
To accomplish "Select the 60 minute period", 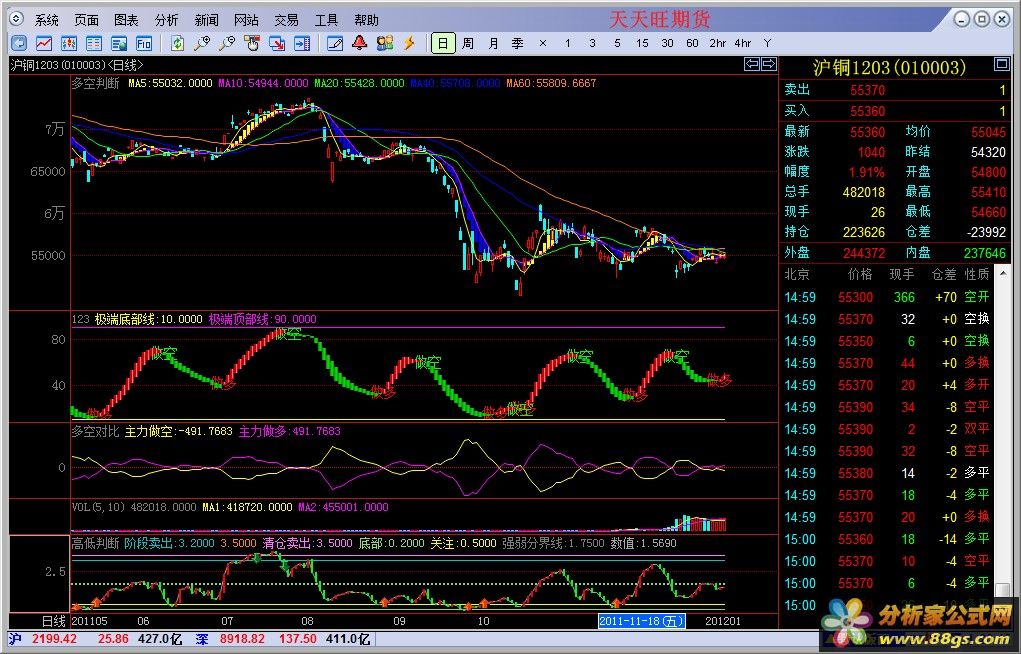I will coord(692,43).
